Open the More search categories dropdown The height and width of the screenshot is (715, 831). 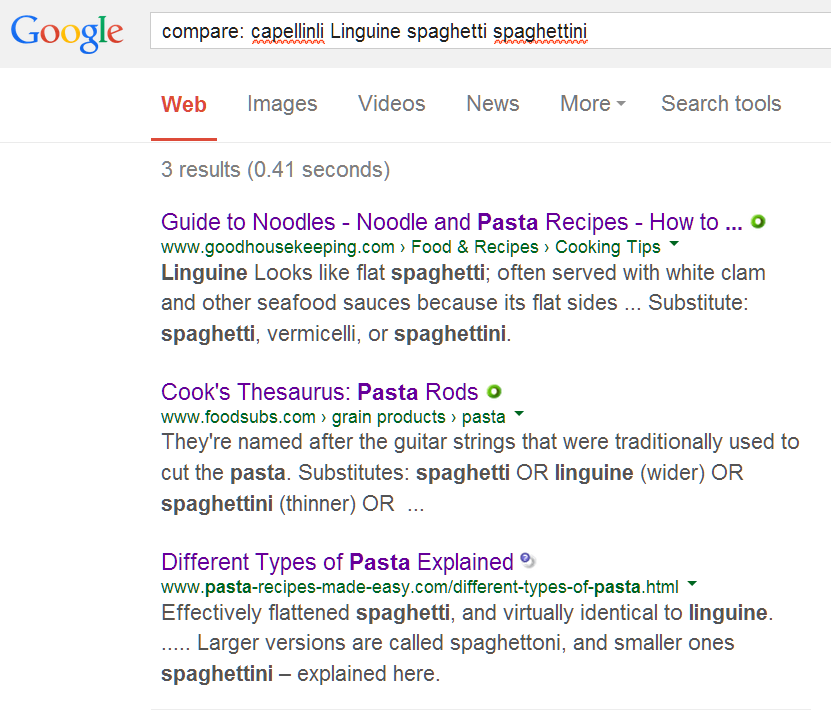(x=593, y=103)
